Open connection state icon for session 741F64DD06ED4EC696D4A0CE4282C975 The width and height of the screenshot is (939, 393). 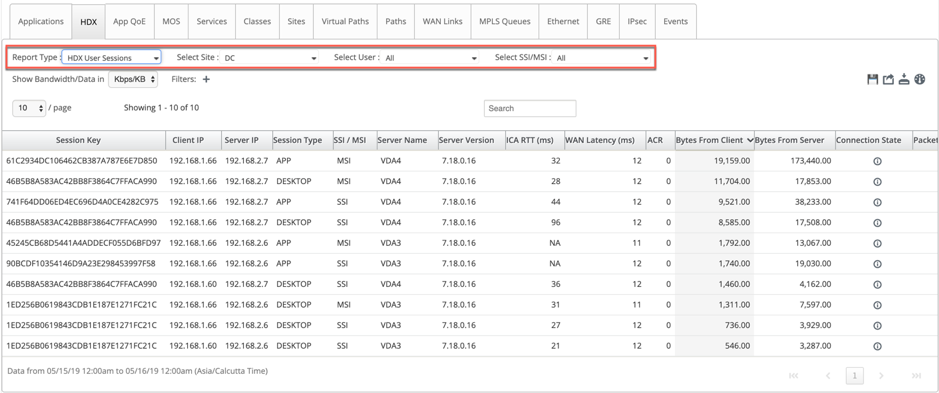pyautogui.click(x=877, y=202)
